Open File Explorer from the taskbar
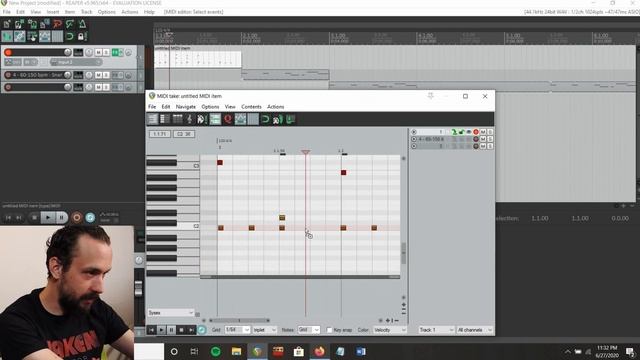 click(236, 351)
